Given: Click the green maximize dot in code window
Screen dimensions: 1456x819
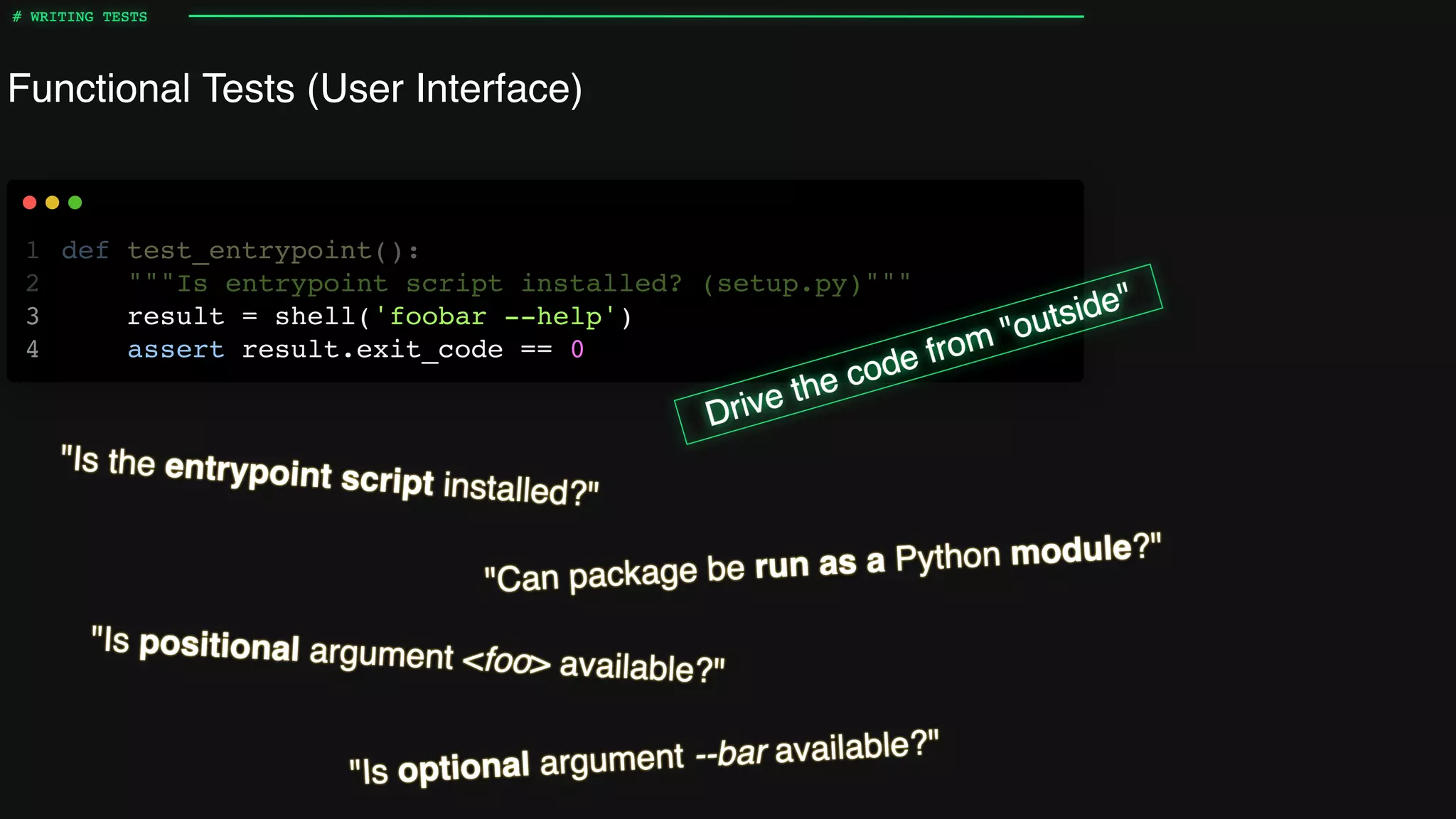Looking at the screenshot, I should [75, 203].
